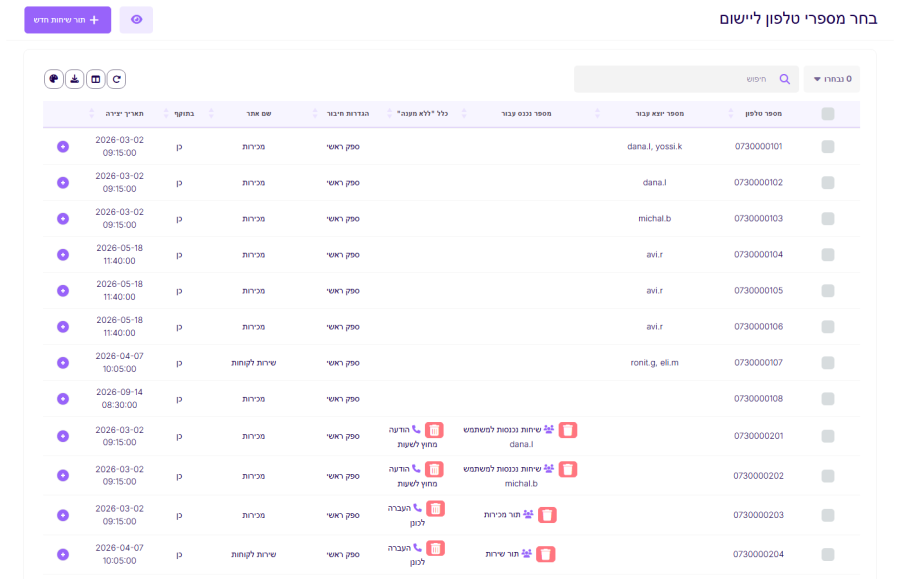Delete the no-answer rule for 0730000202
900x579 pixels.
pos(435,469)
